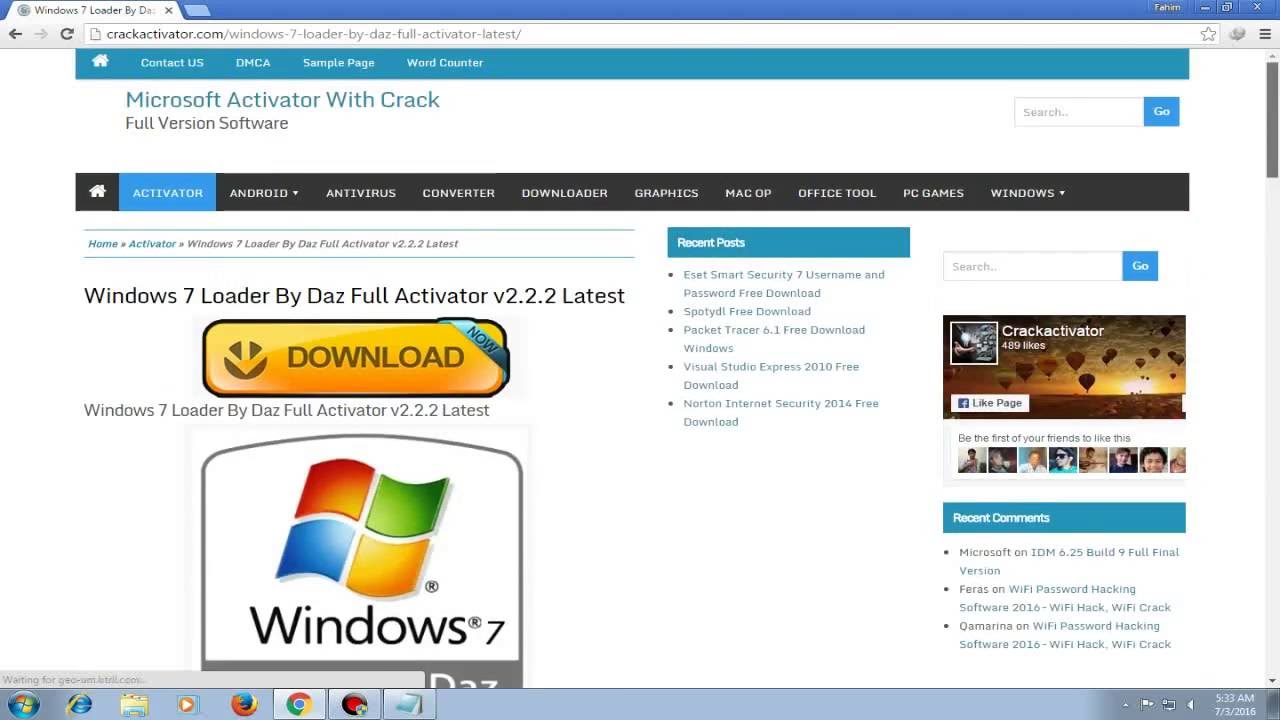Open IDM 6.25 Build 9 comment link
1280x720 pixels.
click(1069, 561)
